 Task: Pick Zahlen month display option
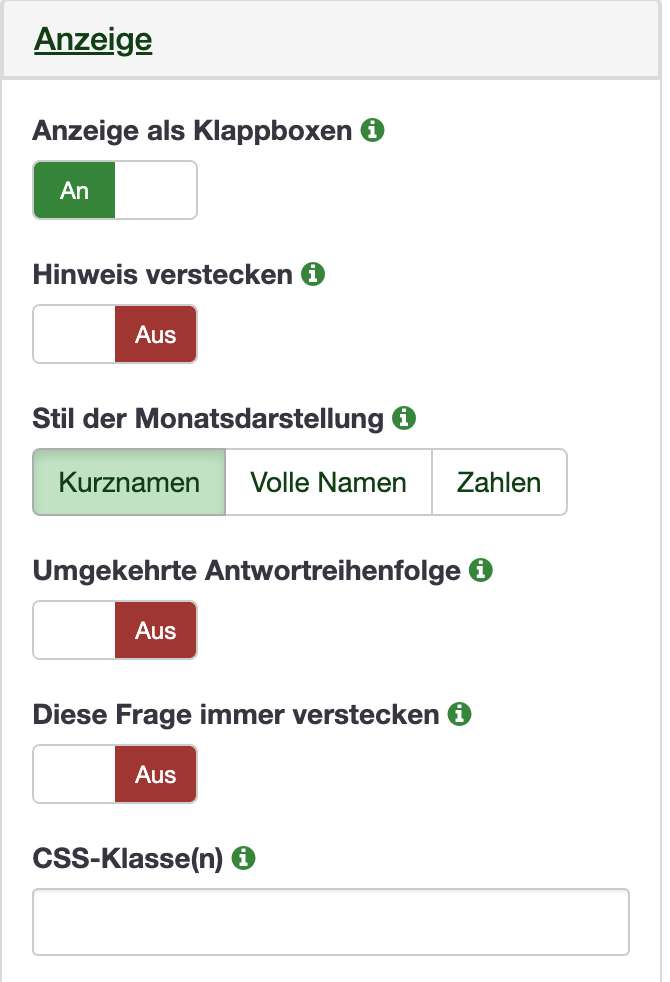point(499,482)
